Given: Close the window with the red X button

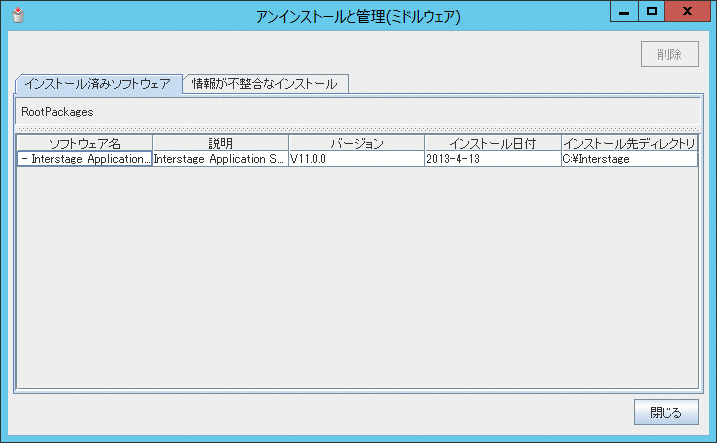Looking at the screenshot, I should click(687, 11).
